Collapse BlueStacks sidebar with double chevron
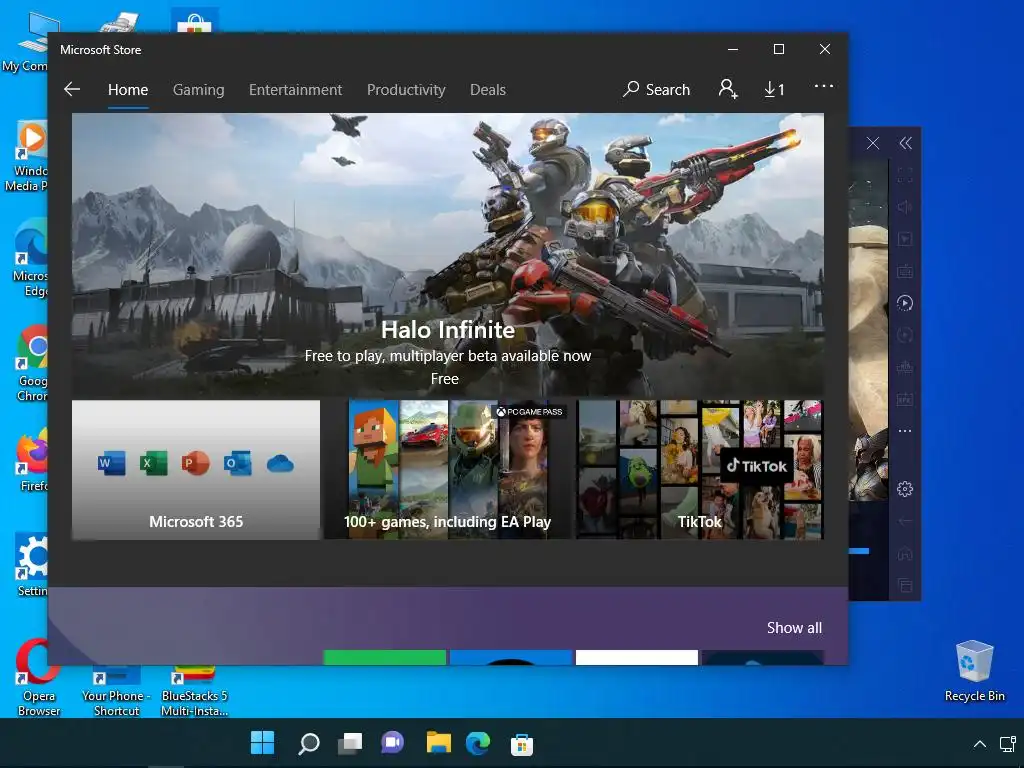 [x=905, y=143]
